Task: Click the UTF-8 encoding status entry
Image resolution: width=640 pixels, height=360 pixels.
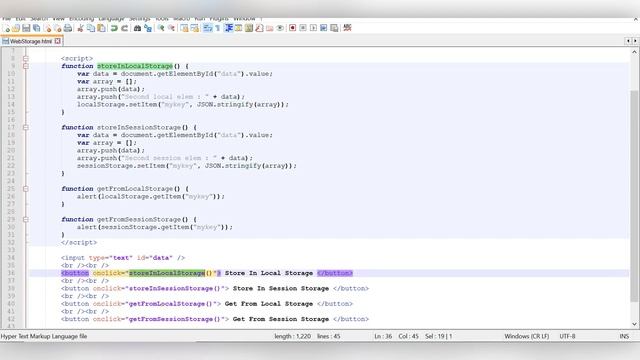Action: (567, 336)
